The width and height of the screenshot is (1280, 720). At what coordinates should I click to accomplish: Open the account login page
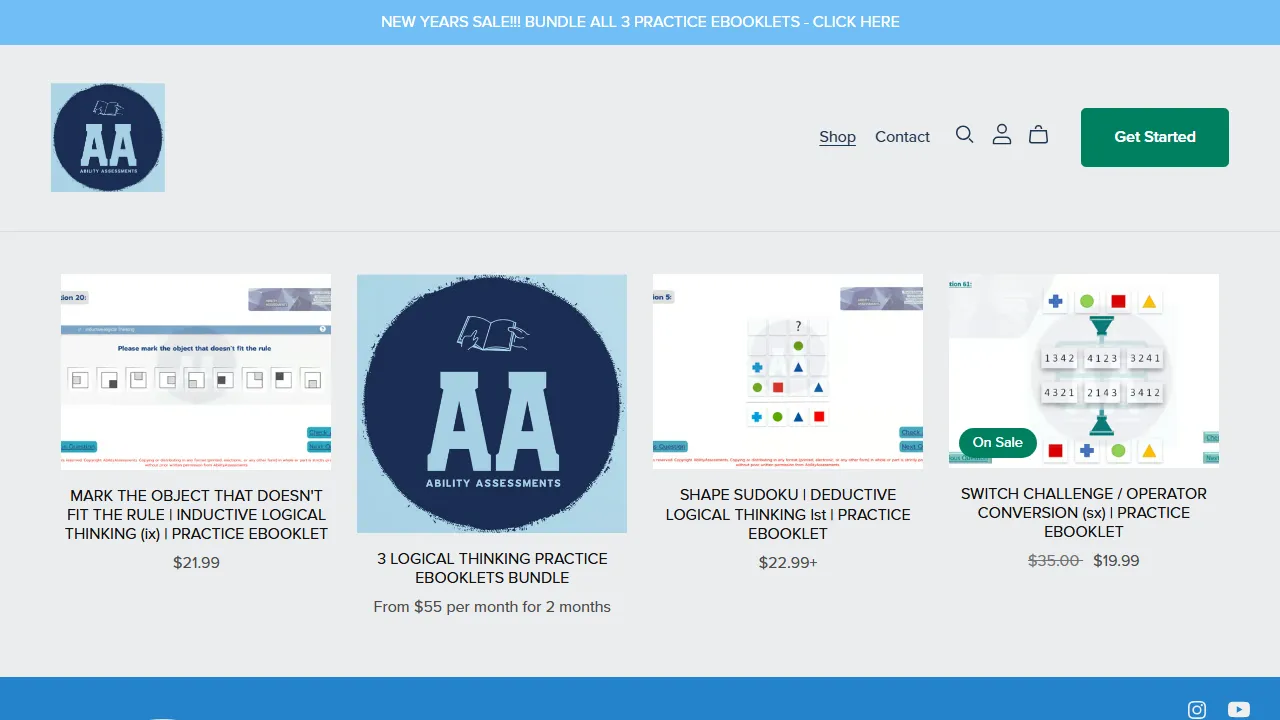pos(1002,134)
